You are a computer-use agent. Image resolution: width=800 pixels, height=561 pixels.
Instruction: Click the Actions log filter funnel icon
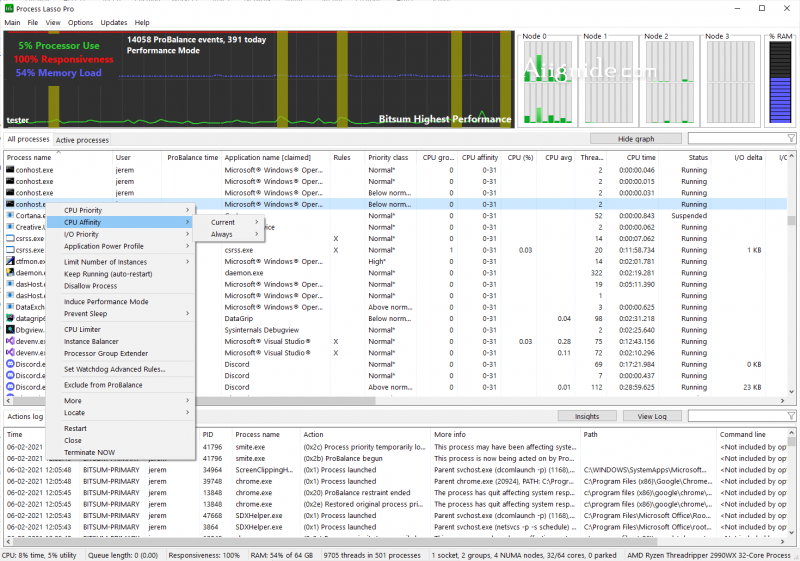[791, 416]
